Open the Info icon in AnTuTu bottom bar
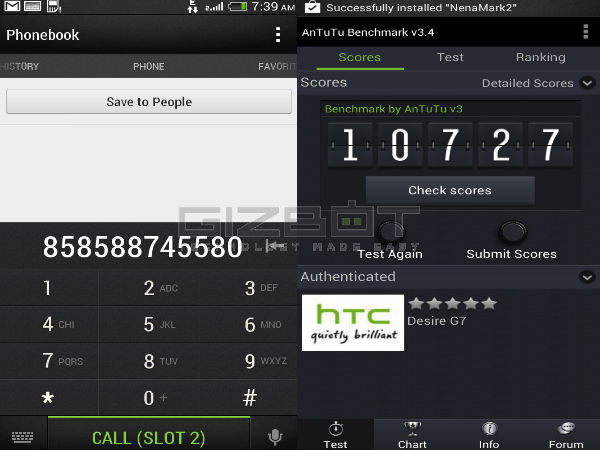Screen dimensions: 600x450 [489, 428]
